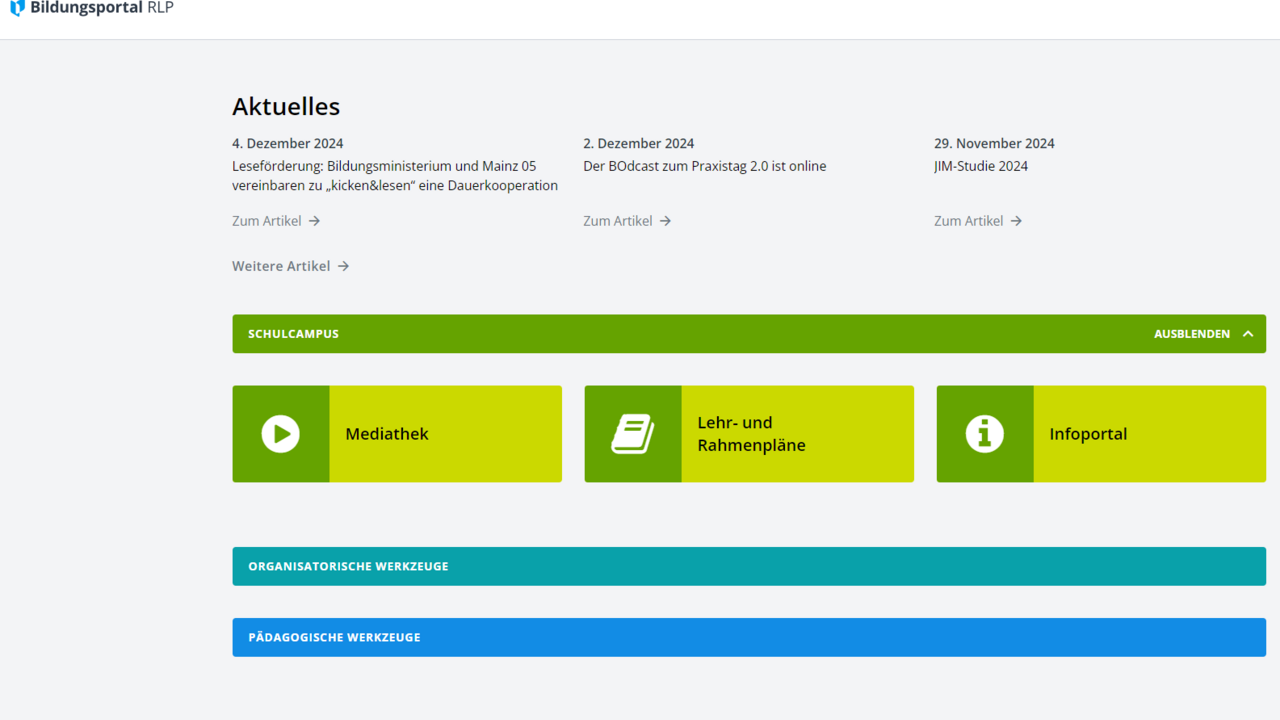Hide the Schulcampus section via Ausblenden
The image size is (1280, 720).
(1192, 334)
